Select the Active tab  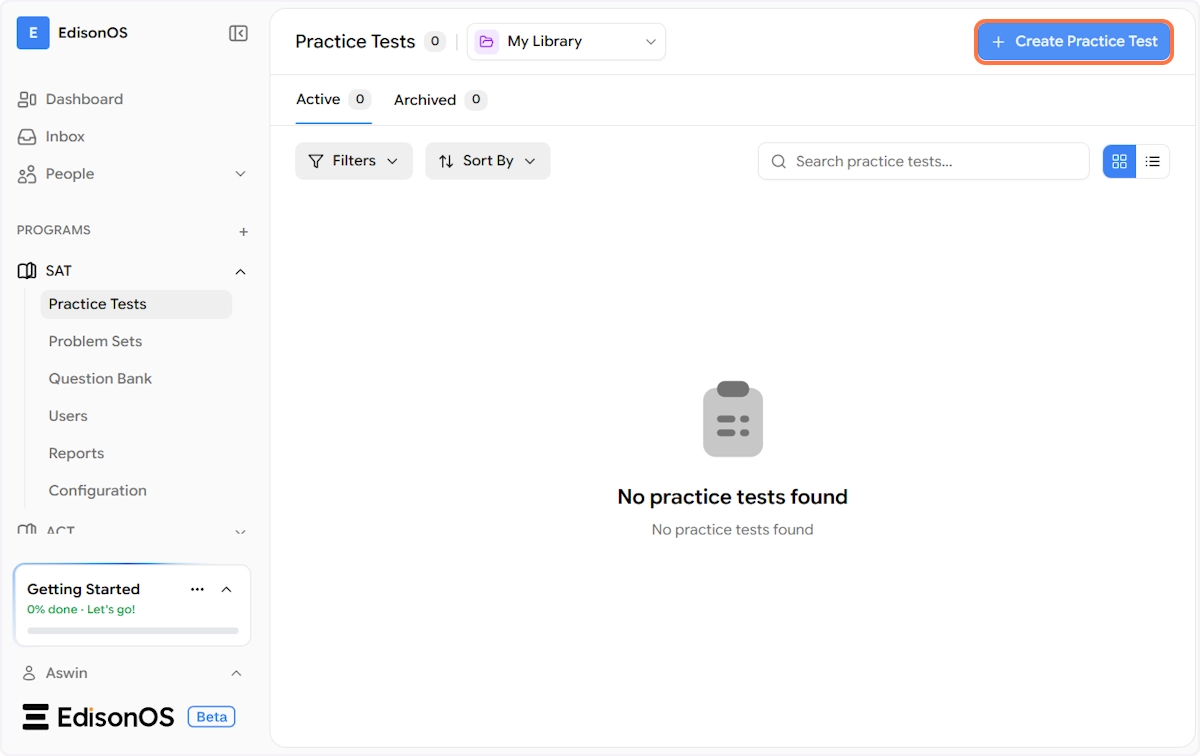click(318, 99)
